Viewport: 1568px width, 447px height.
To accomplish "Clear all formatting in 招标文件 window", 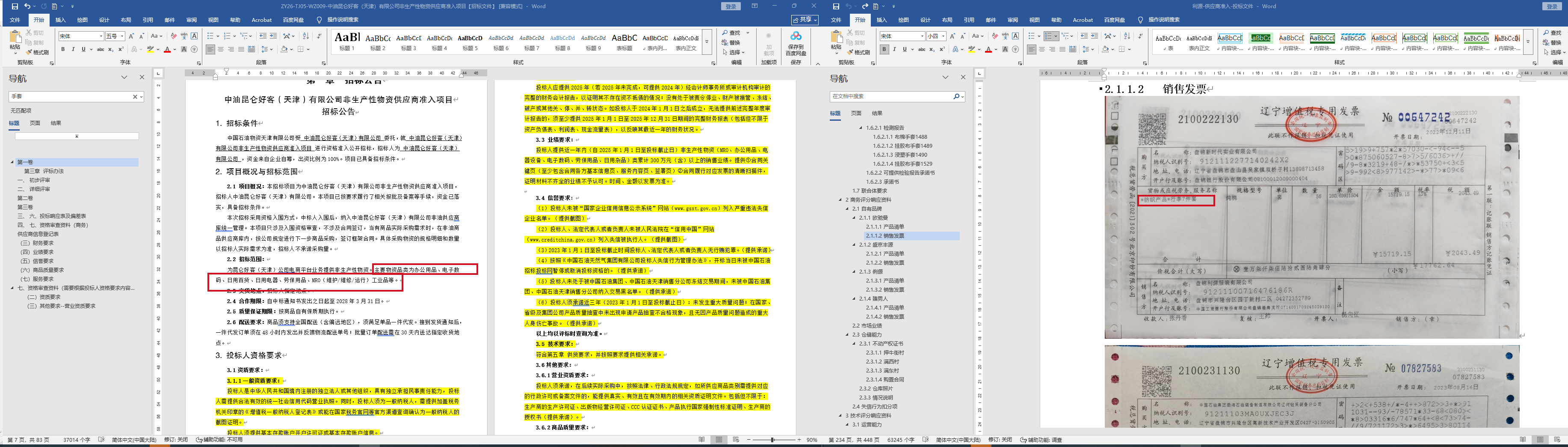I will 174,36.
